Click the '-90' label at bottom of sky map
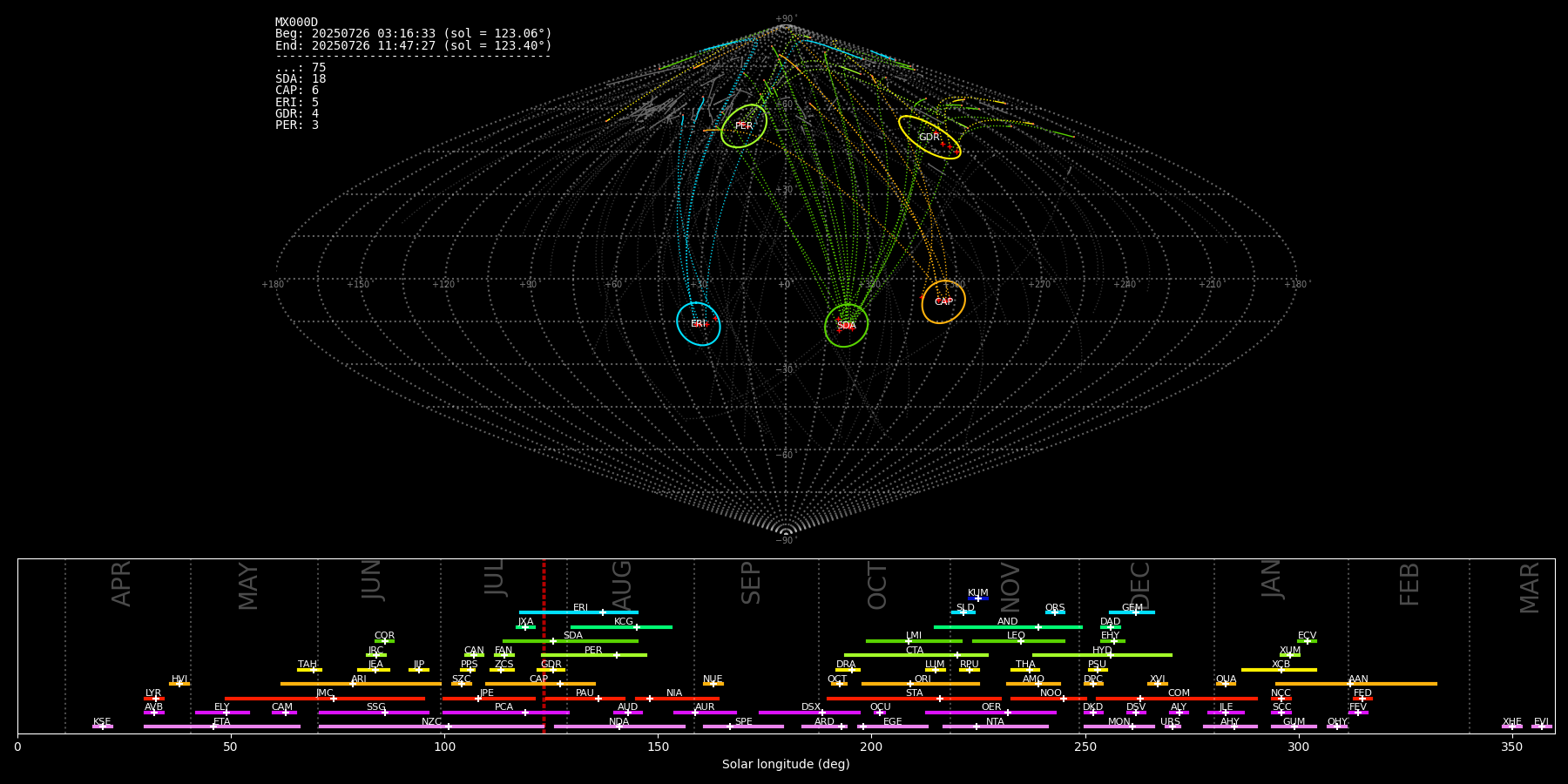 pyautogui.click(x=785, y=540)
